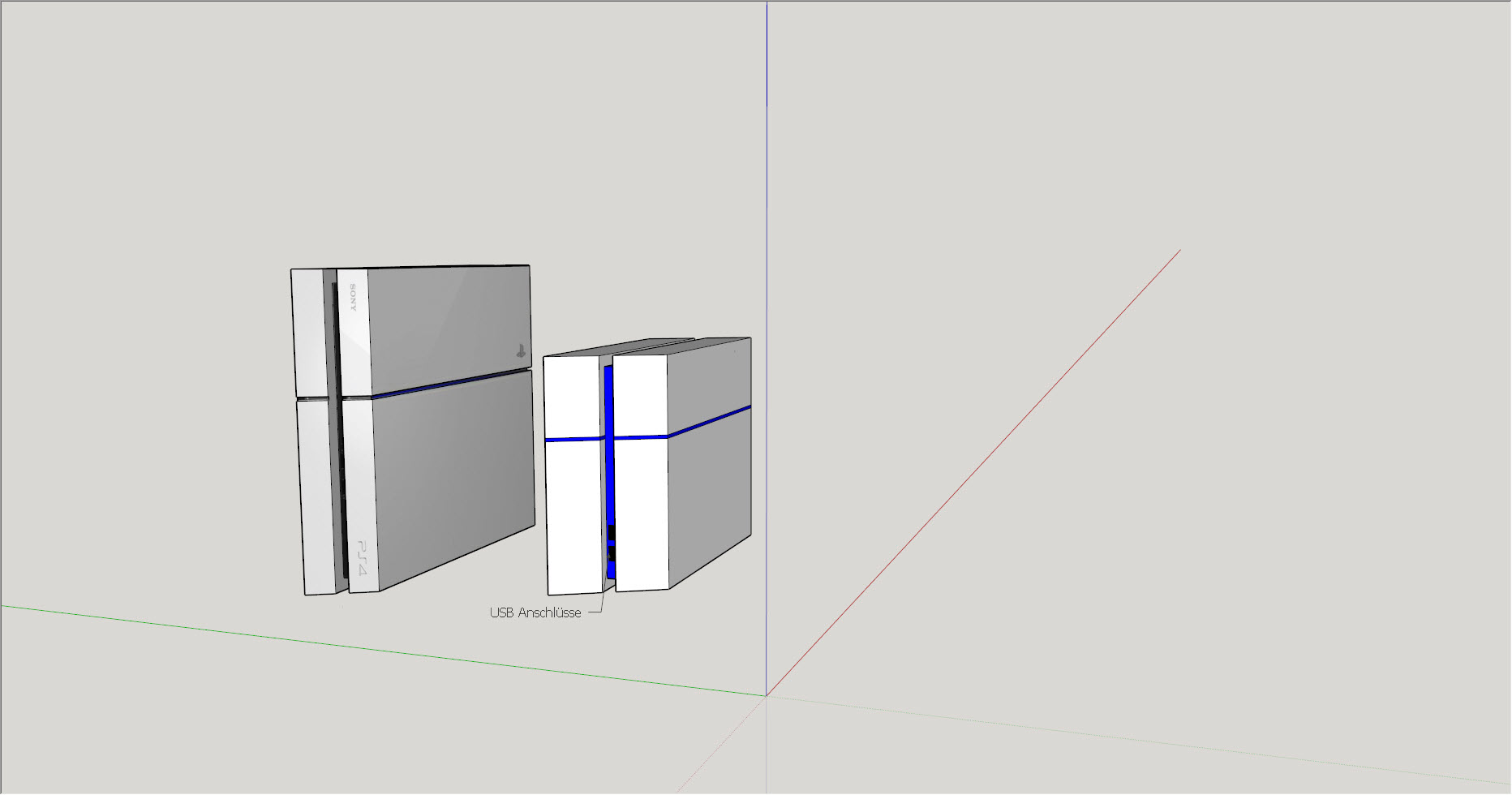This screenshot has width=1512, height=795.
Task: Click the axes origin point
Action: point(767,695)
